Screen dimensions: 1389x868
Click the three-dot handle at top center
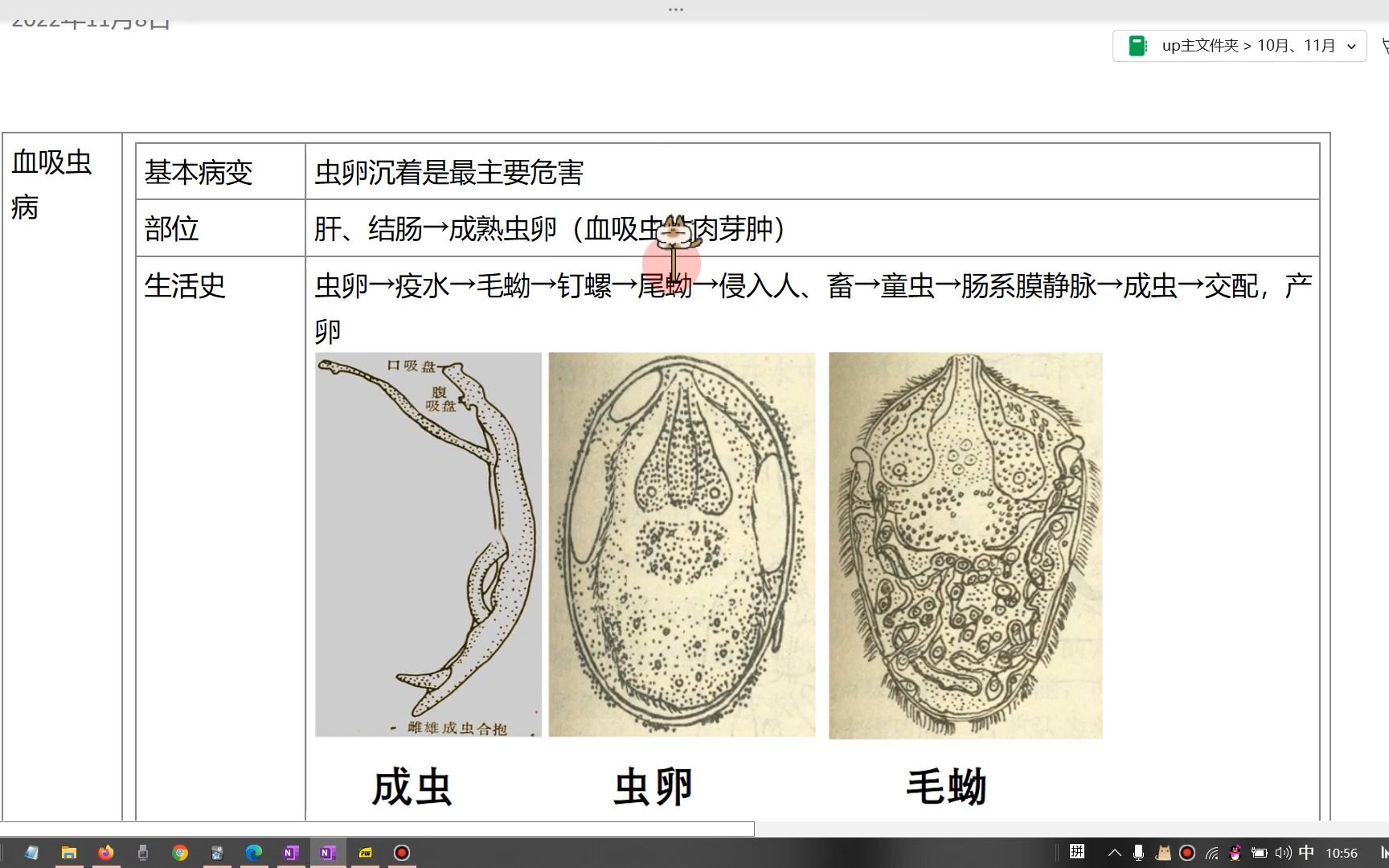[676, 10]
